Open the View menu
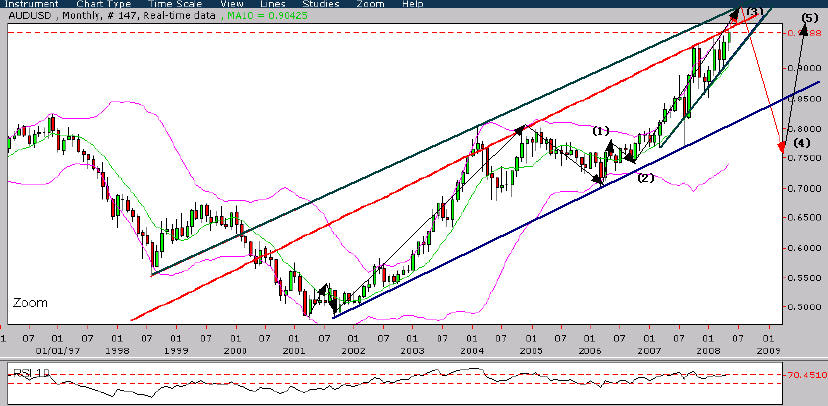Screen dimensions: 828x406 point(231,4)
